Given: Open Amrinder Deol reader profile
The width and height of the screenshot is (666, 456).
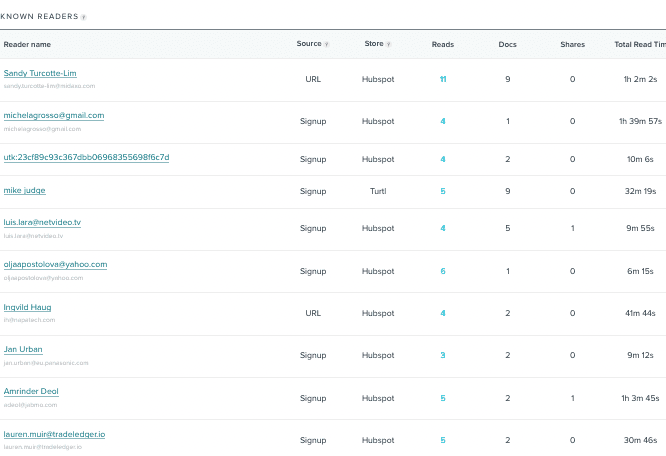Looking at the screenshot, I should pyautogui.click(x=31, y=391).
